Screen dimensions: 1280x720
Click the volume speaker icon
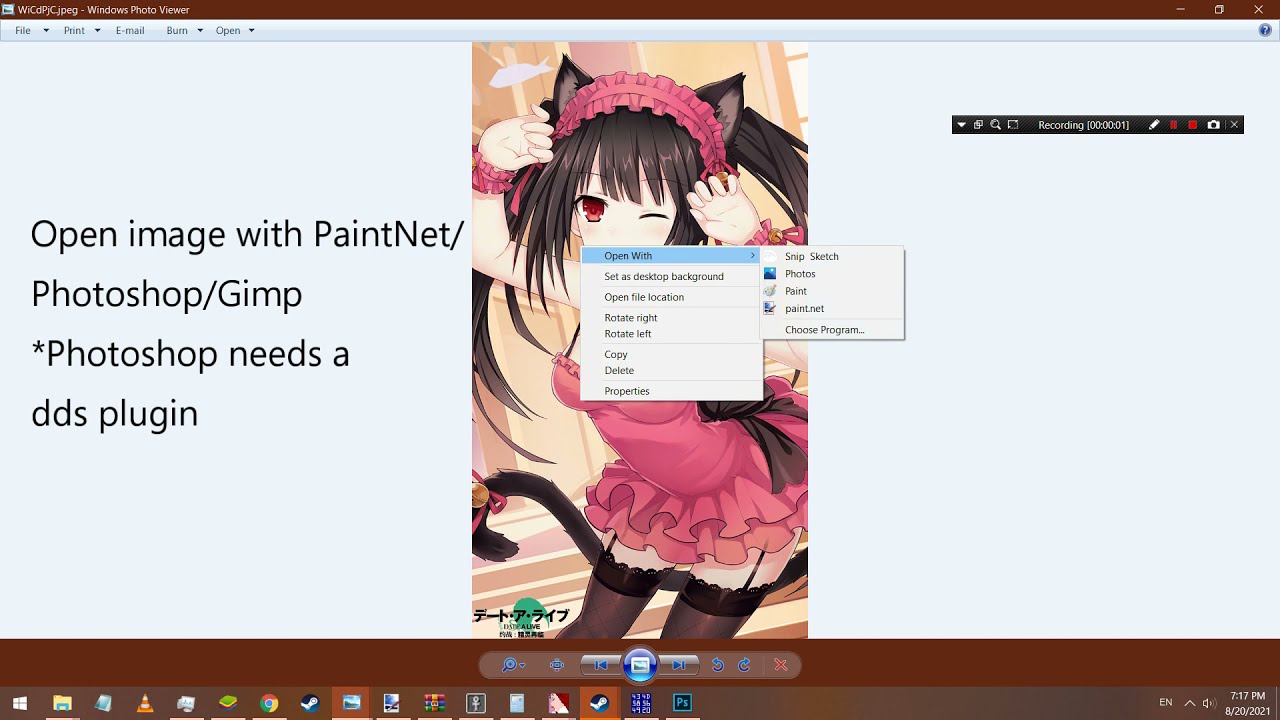click(1209, 703)
